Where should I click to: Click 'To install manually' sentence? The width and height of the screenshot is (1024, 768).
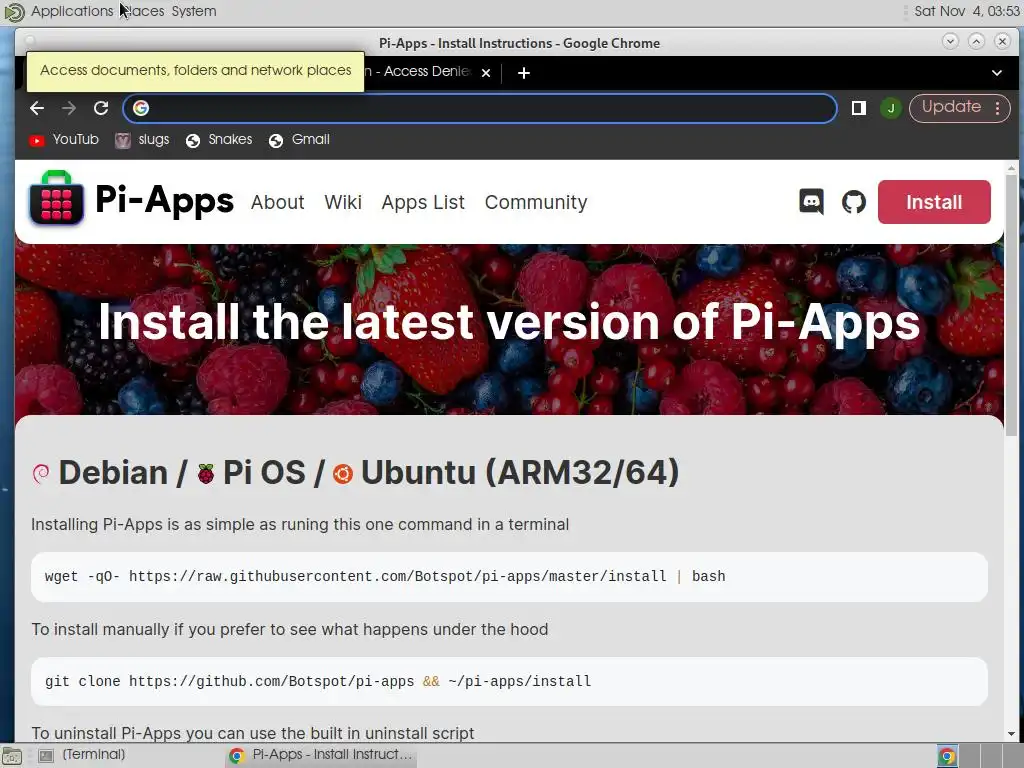coord(289,630)
